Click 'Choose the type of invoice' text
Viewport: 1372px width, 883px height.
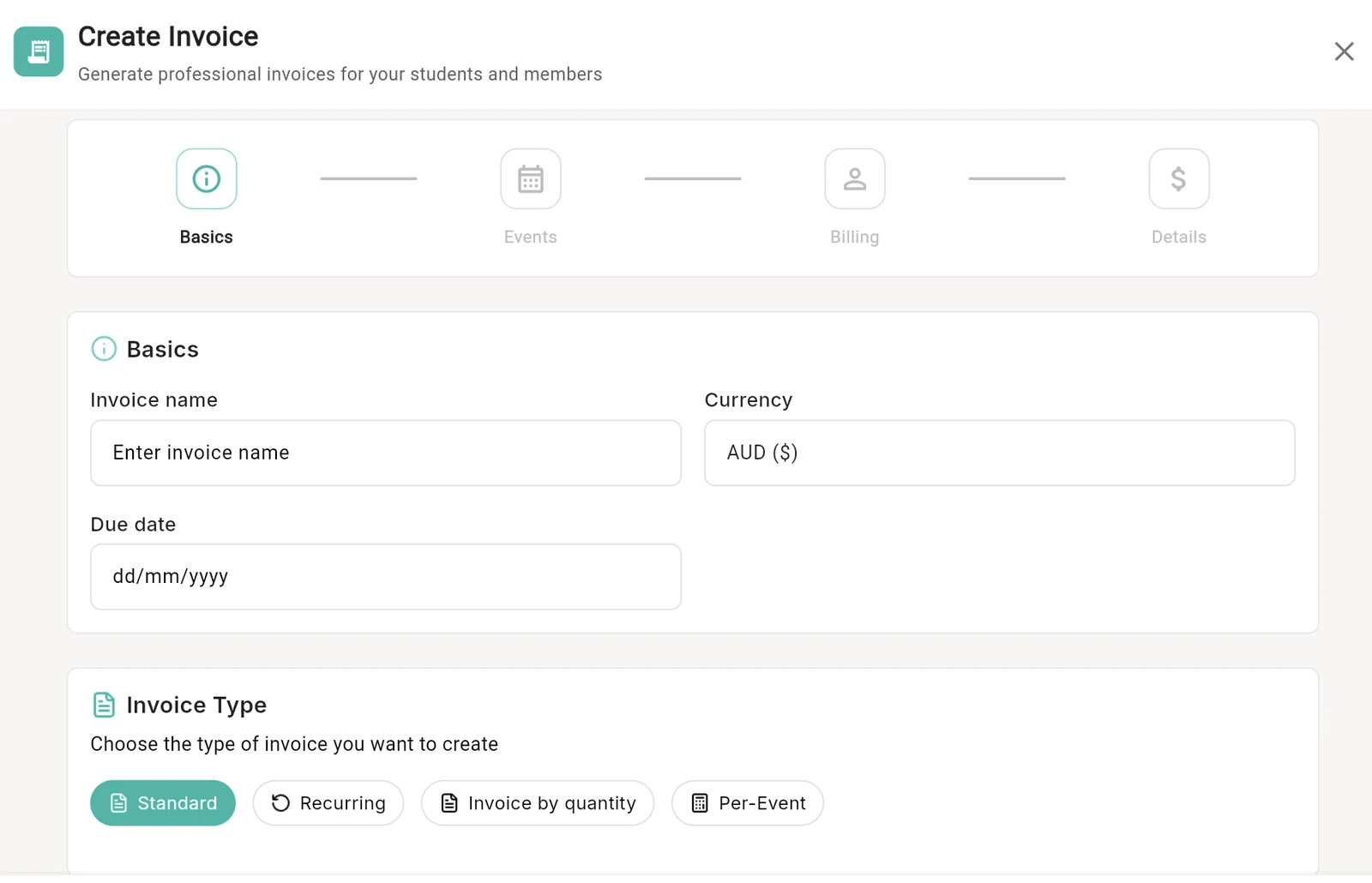[x=294, y=744]
